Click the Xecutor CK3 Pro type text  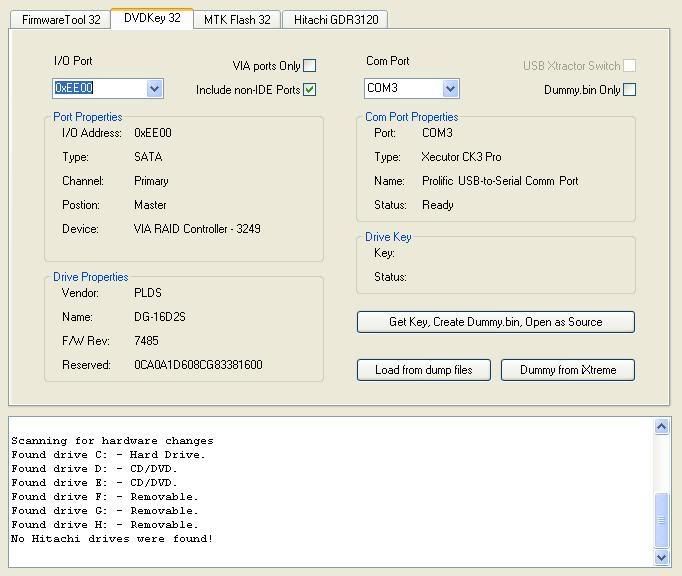tap(461, 157)
